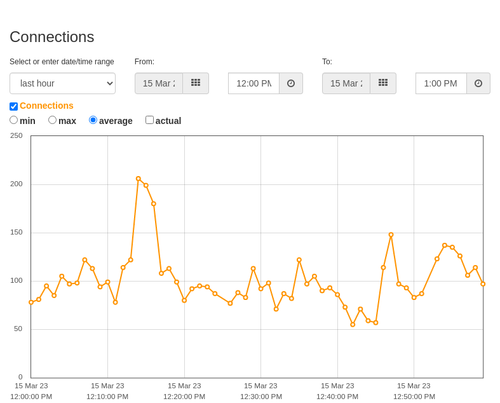Click the 'To:' label
The width and height of the screenshot is (500, 403).
point(327,62)
